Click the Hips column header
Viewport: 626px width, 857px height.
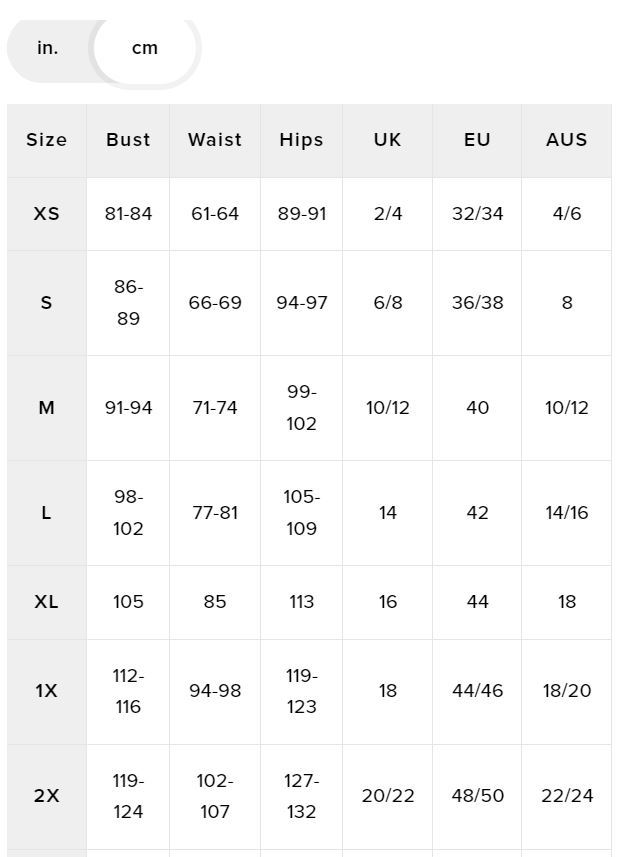coord(301,140)
